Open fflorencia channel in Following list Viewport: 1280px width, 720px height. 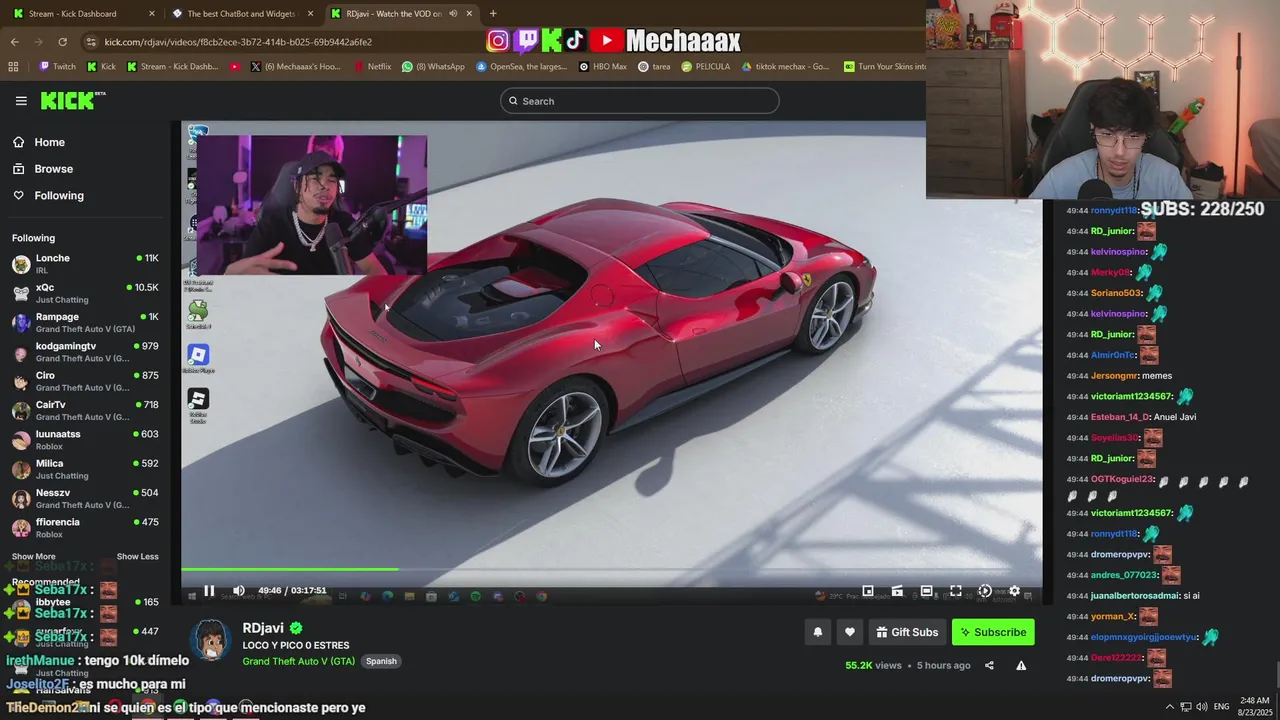[x=85, y=528]
